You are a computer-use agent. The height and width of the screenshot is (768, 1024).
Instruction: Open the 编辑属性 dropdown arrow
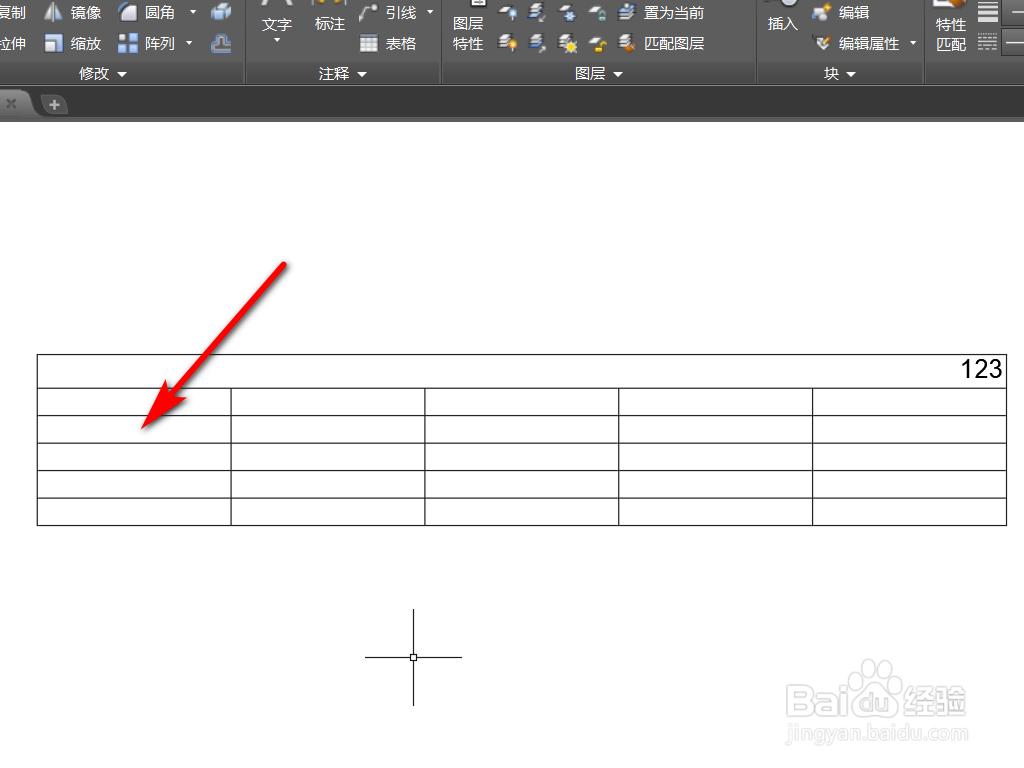click(x=913, y=43)
